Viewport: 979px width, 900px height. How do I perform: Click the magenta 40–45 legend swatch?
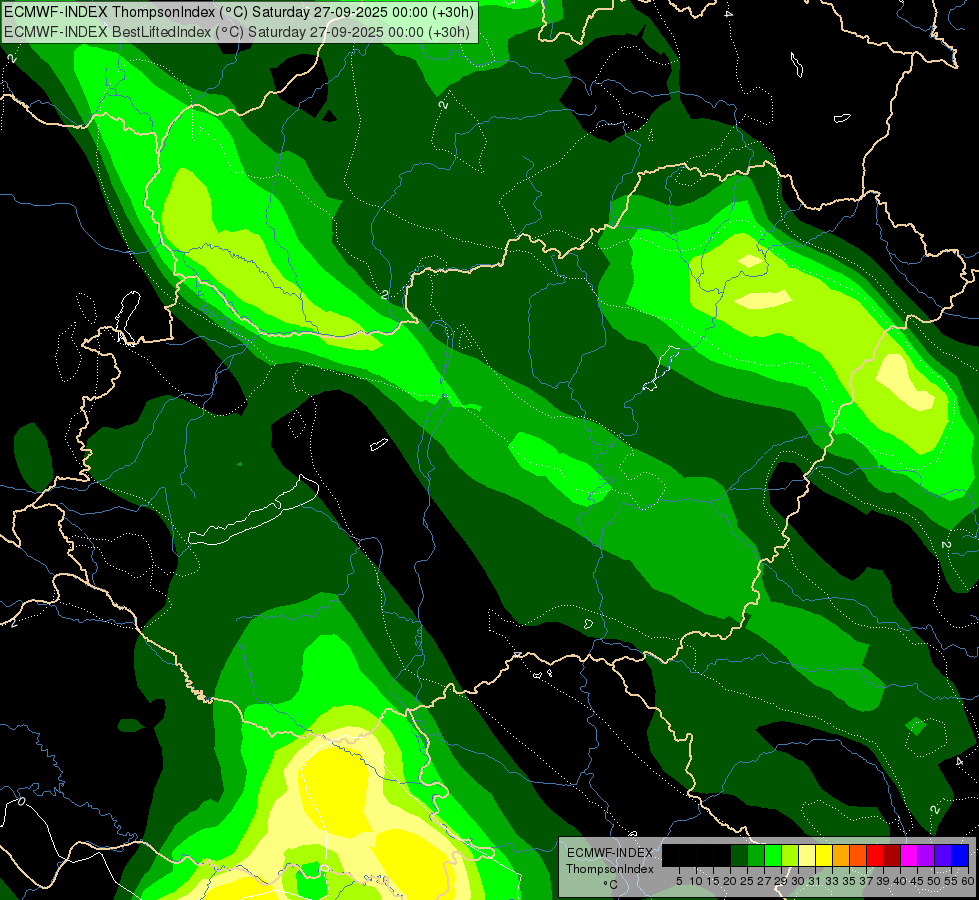coord(909,855)
